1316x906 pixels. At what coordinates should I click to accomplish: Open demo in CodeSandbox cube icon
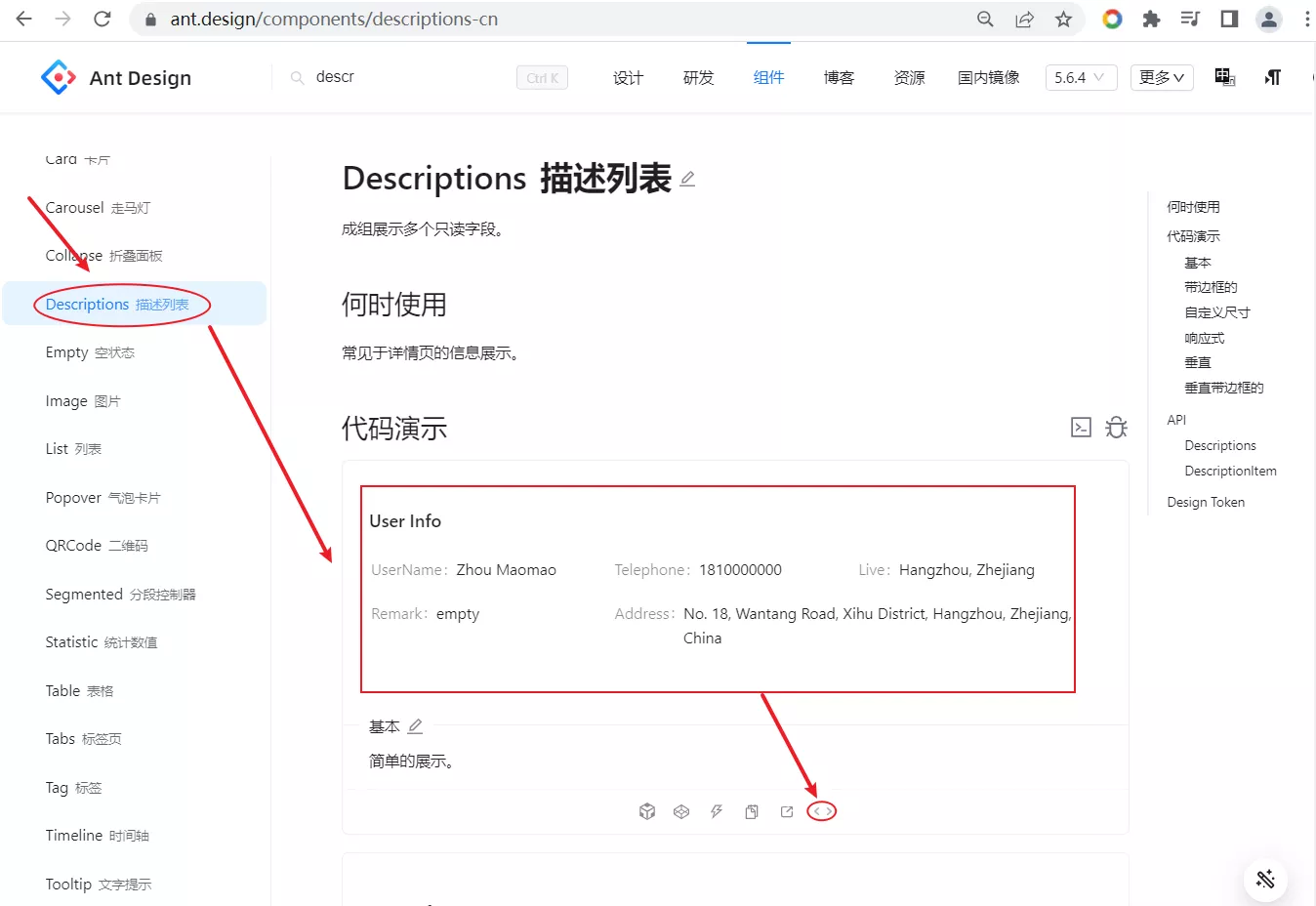[x=646, y=811]
